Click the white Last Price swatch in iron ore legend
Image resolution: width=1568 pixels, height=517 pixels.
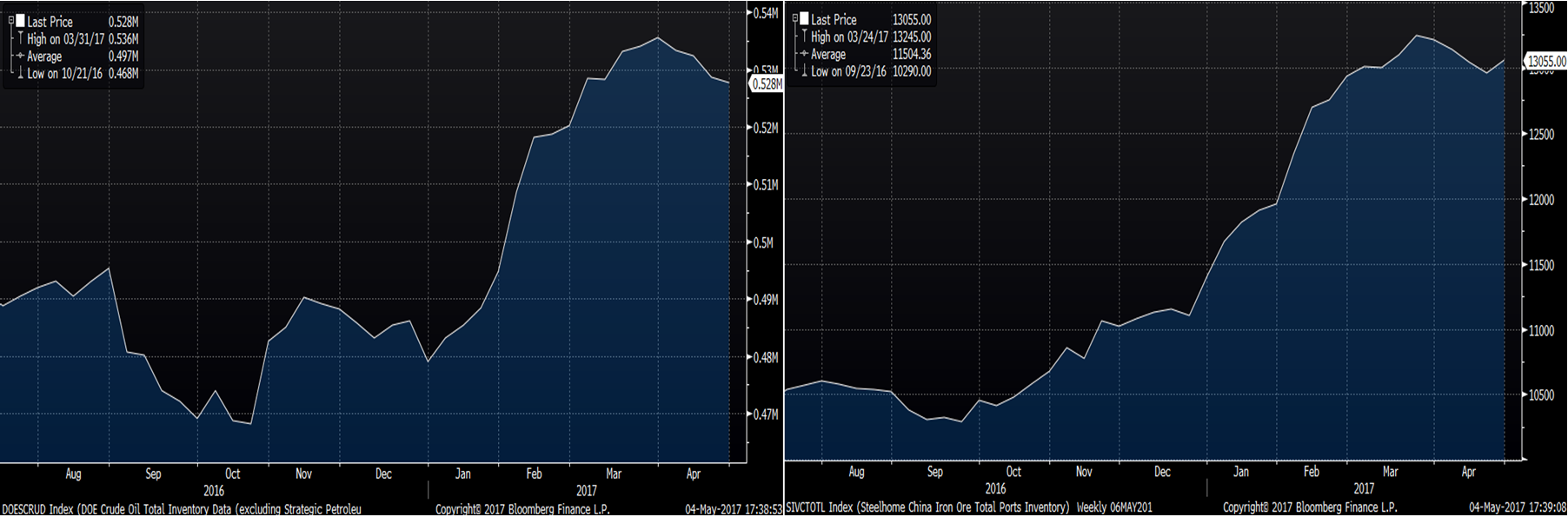coord(804,19)
